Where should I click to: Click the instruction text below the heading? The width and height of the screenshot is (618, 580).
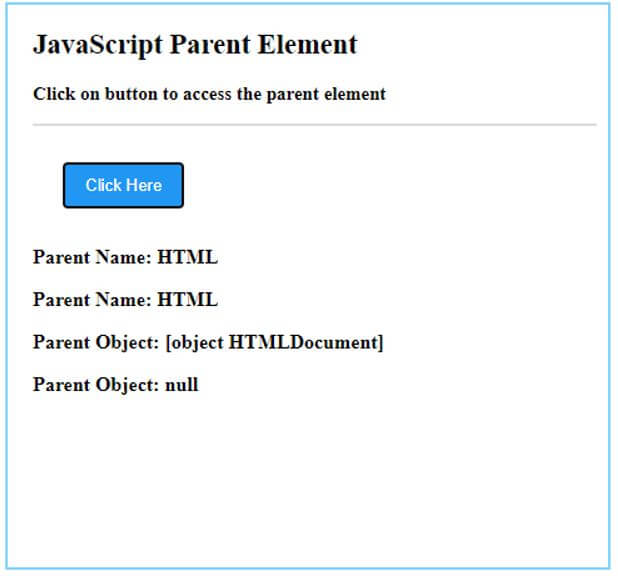pyautogui.click(x=209, y=95)
